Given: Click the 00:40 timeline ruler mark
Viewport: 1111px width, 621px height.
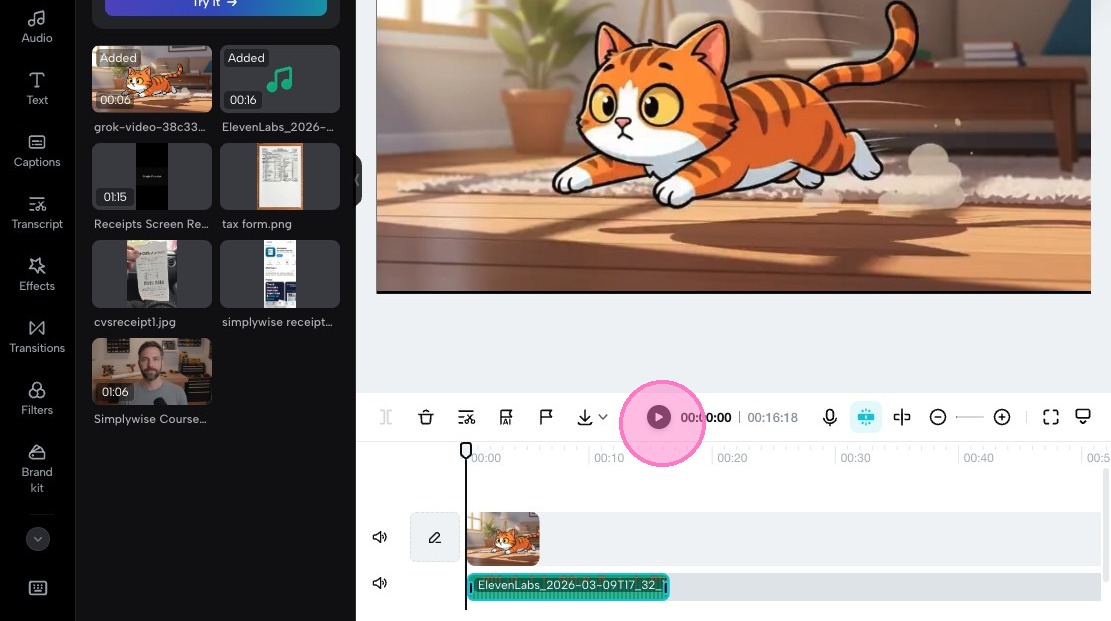Looking at the screenshot, I should click(x=979, y=458).
